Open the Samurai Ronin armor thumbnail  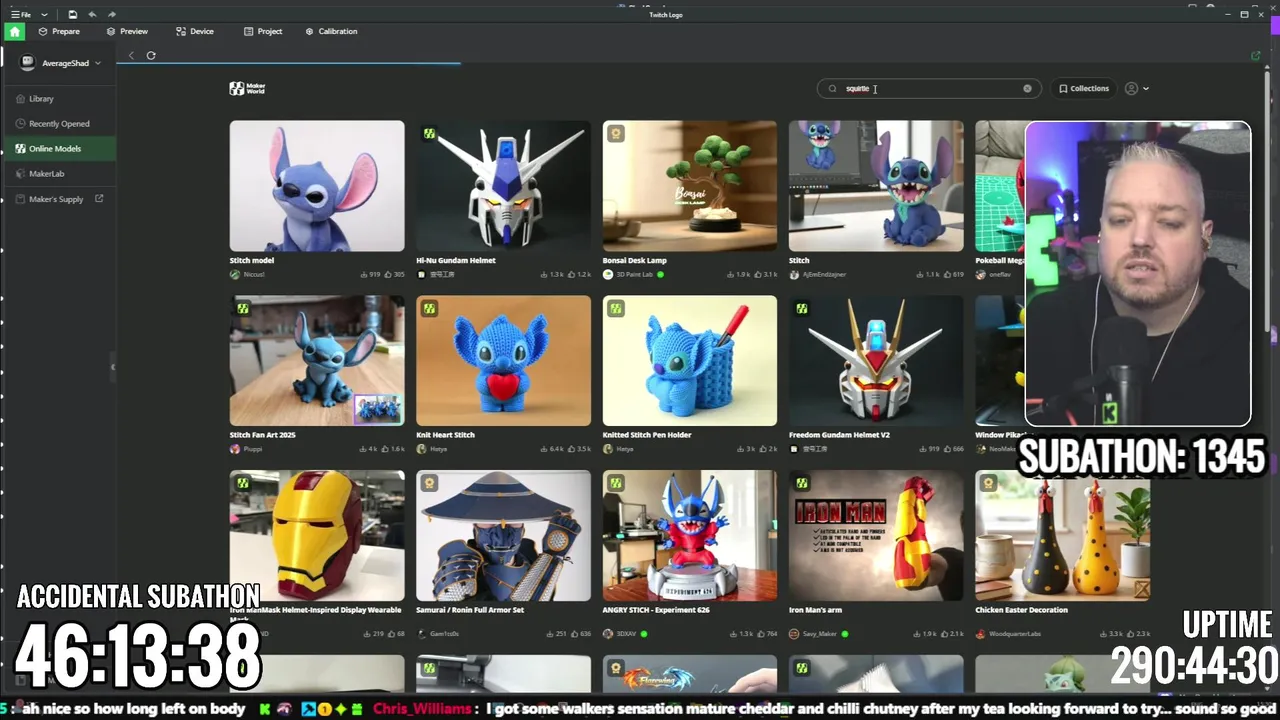coord(503,536)
